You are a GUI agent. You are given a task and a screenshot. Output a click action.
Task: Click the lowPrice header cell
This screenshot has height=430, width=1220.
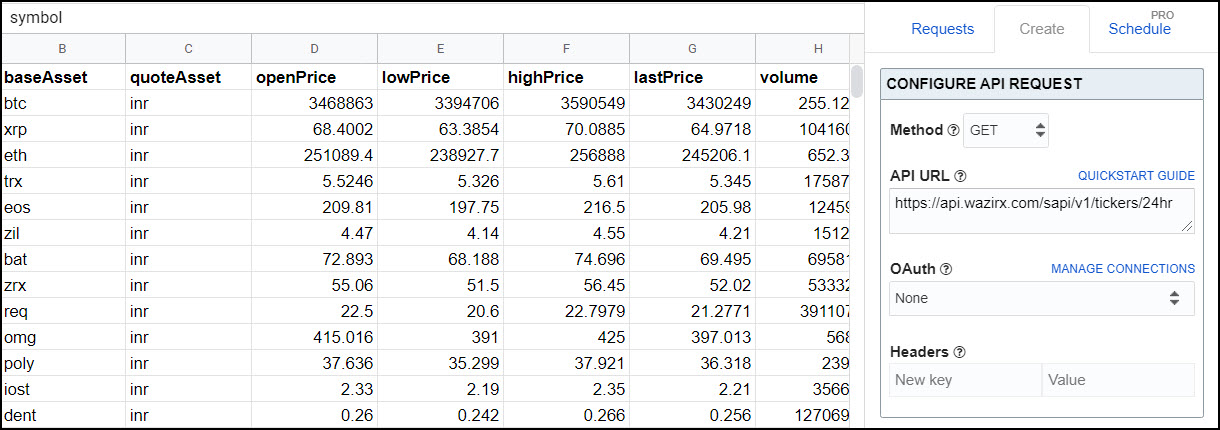440,77
